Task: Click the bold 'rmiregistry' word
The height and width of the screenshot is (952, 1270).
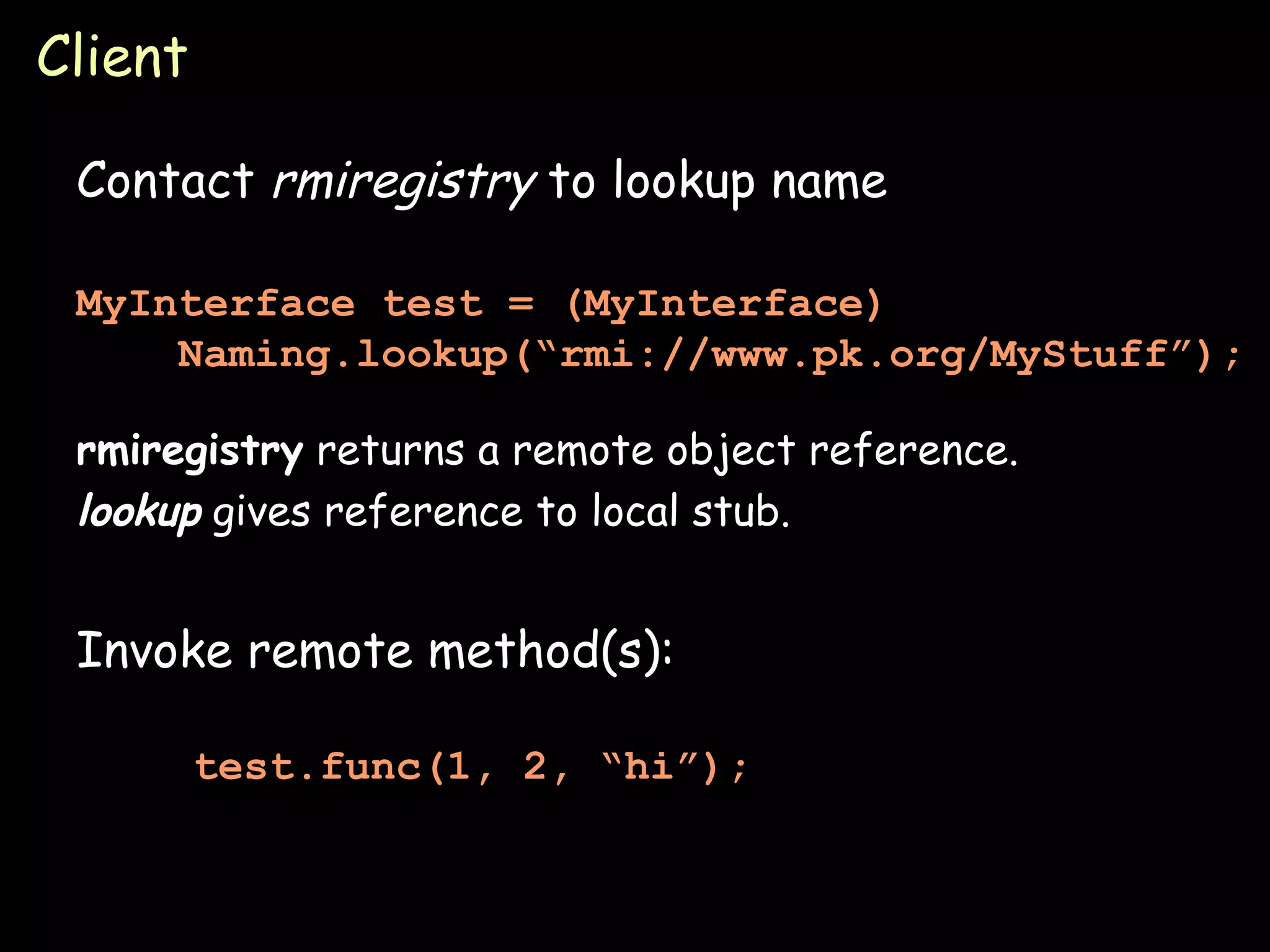Action: click(190, 451)
